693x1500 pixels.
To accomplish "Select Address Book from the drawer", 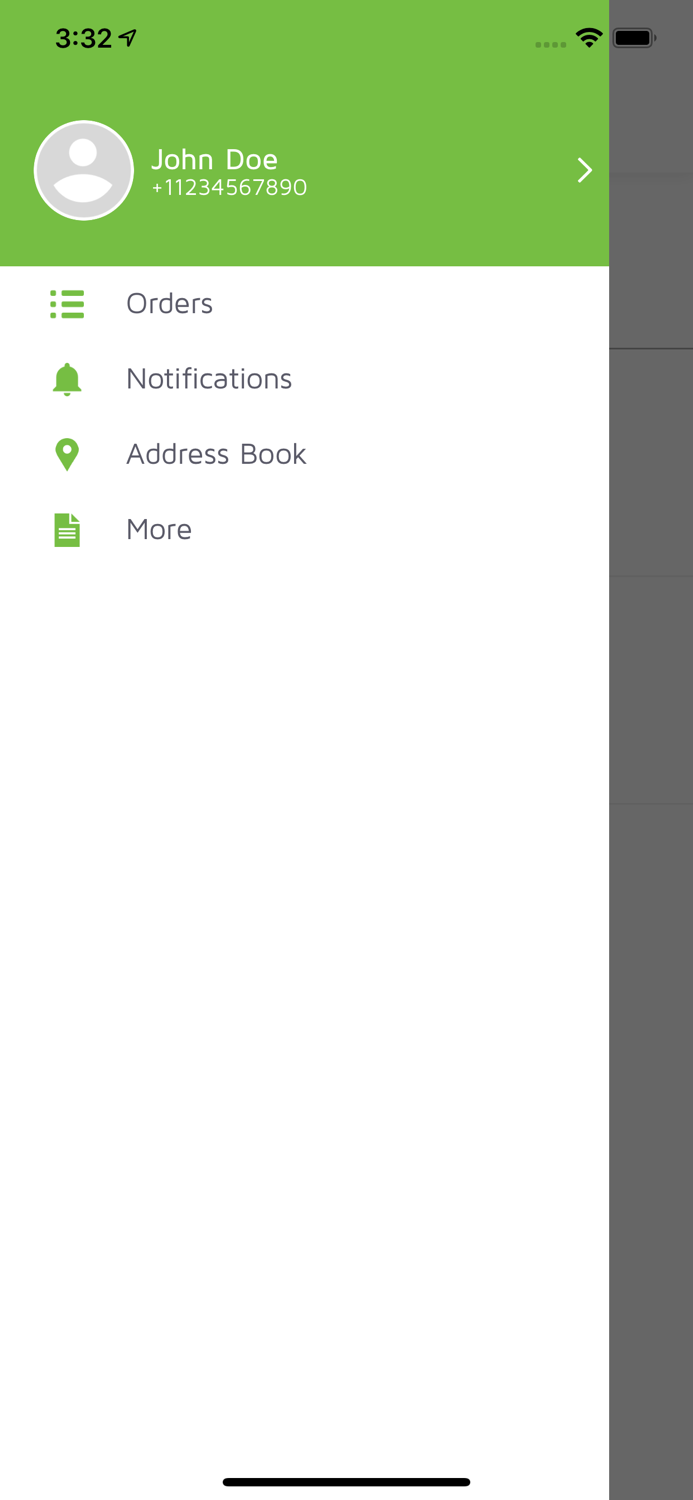I will coord(304,454).
